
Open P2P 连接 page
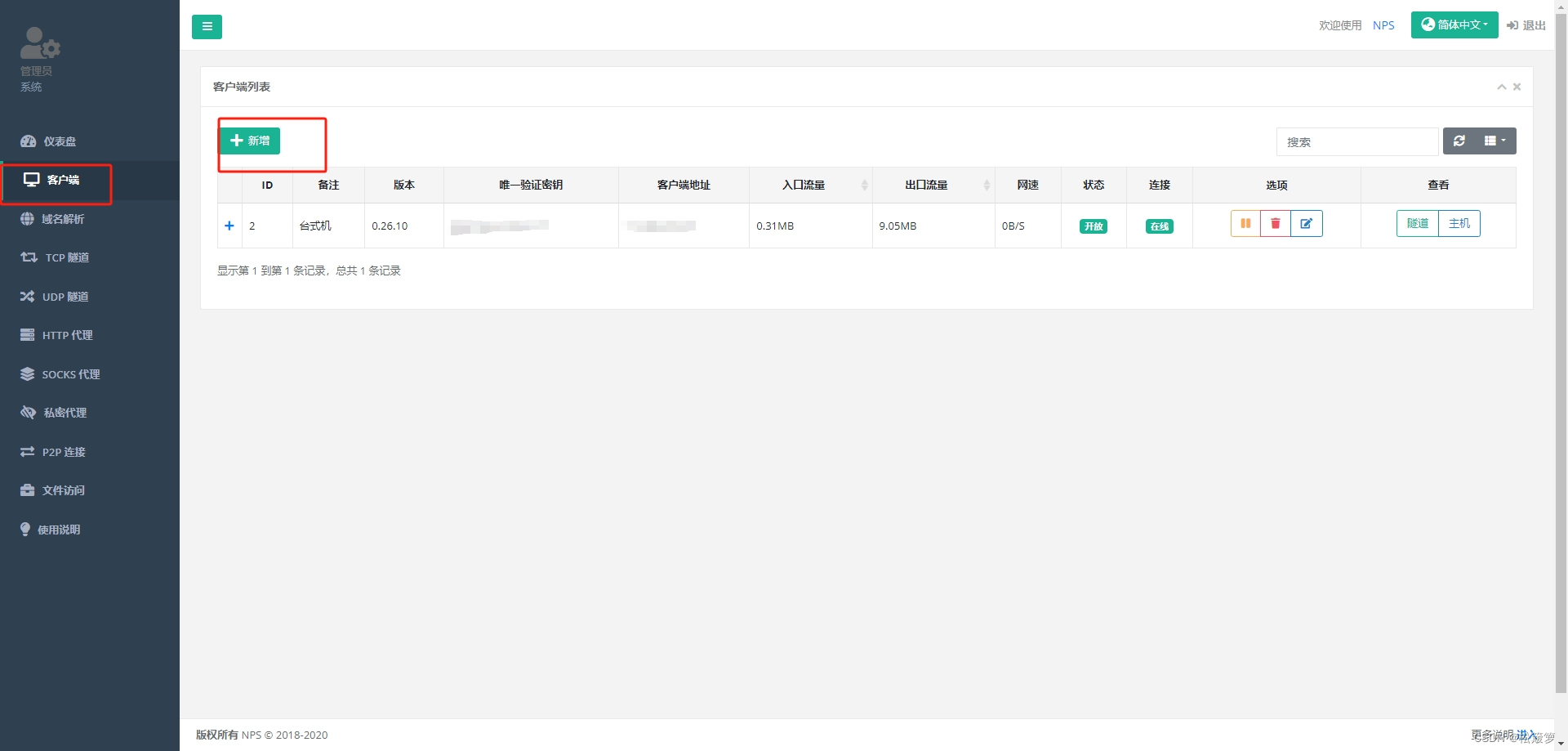pos(90,452)
